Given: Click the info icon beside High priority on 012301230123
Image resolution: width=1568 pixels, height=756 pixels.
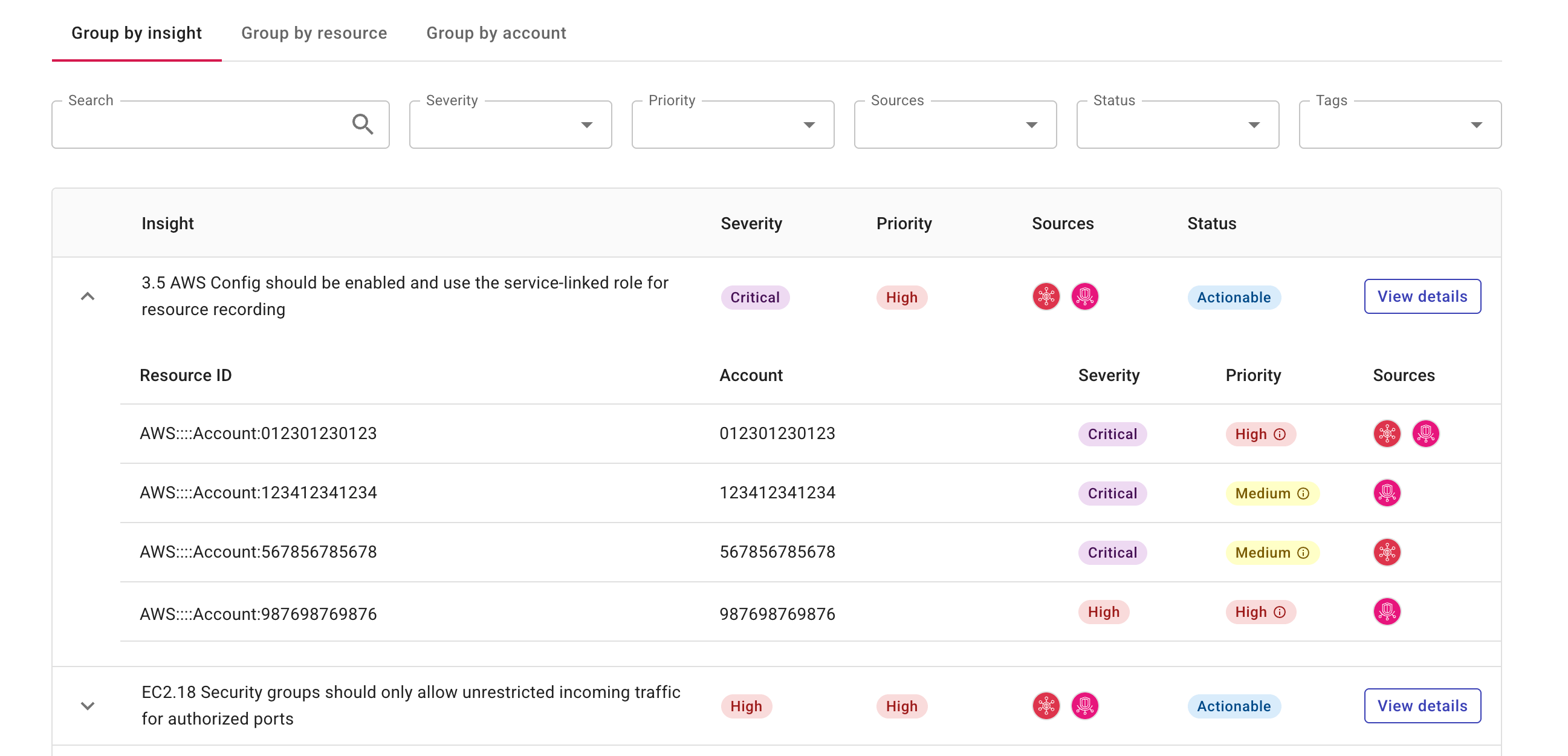Looking at the screenshot, I should click(1280, 434).
